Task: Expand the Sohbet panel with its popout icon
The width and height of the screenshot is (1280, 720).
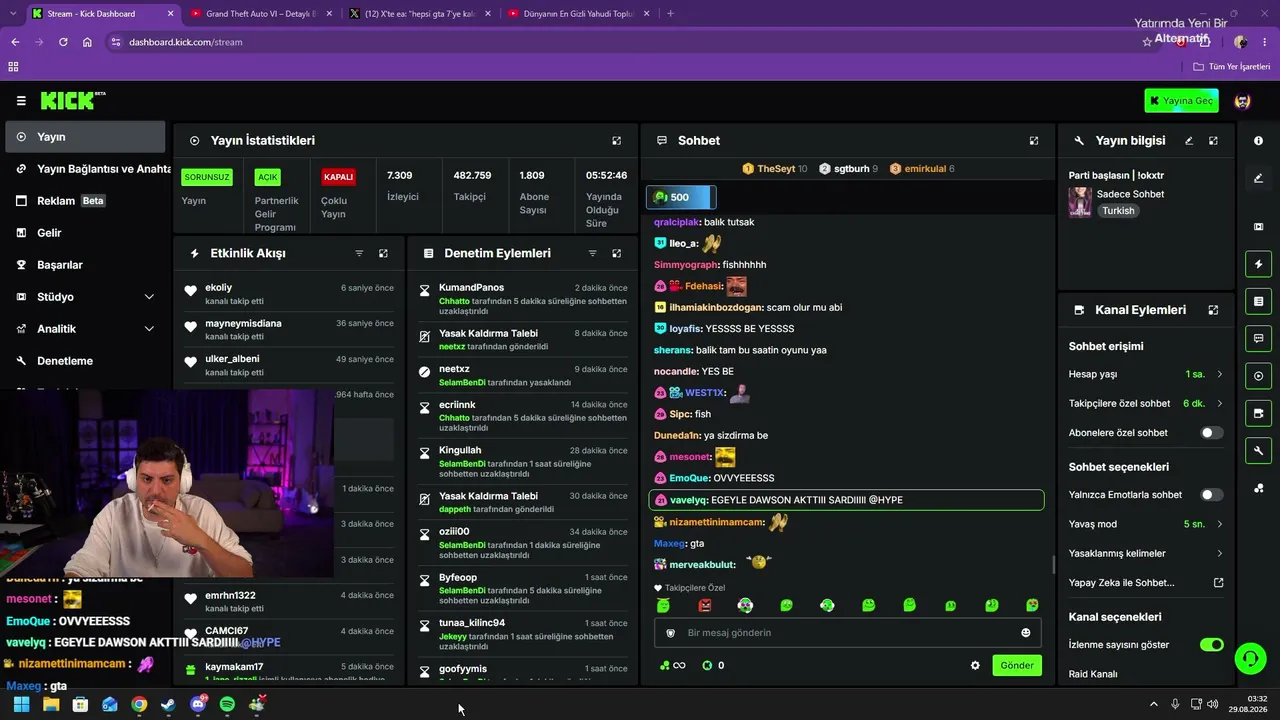Action: (1034, 141)
